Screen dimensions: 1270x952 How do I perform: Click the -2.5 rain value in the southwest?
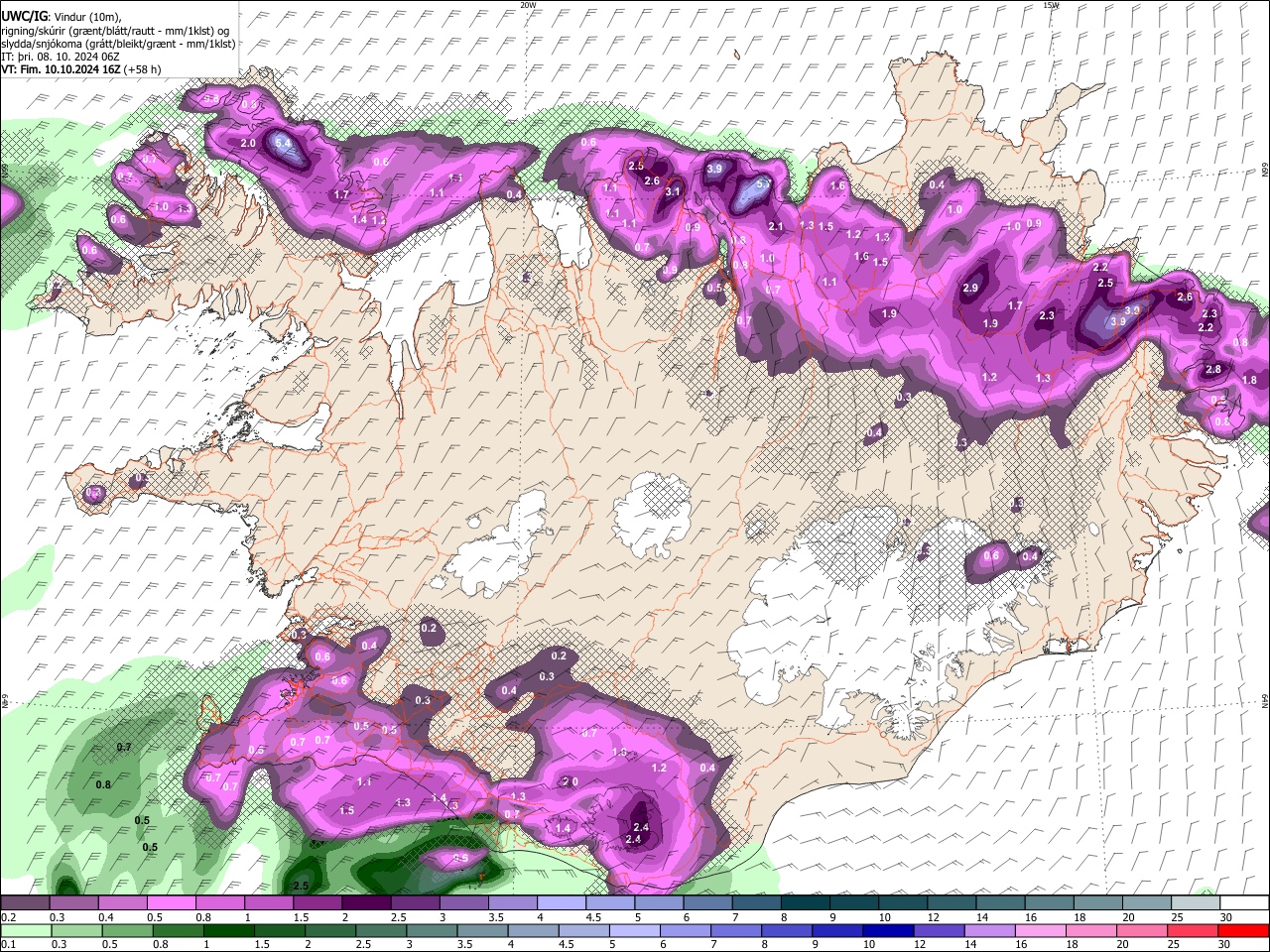click(300, 885)
